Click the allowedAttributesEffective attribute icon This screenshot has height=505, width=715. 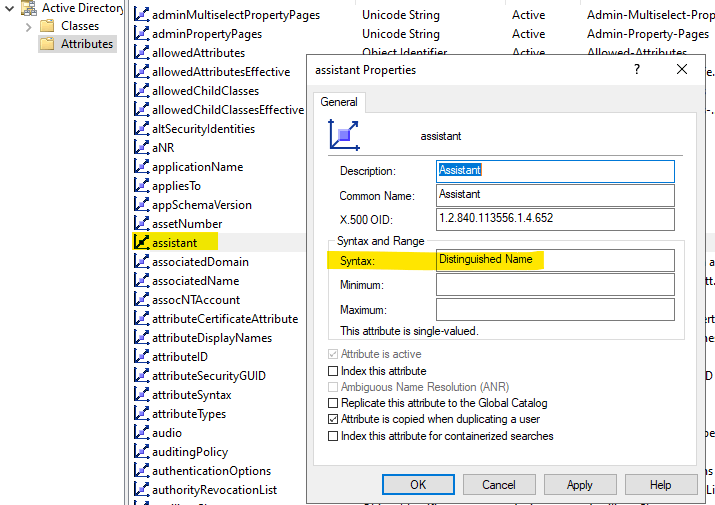pos(141,72)
